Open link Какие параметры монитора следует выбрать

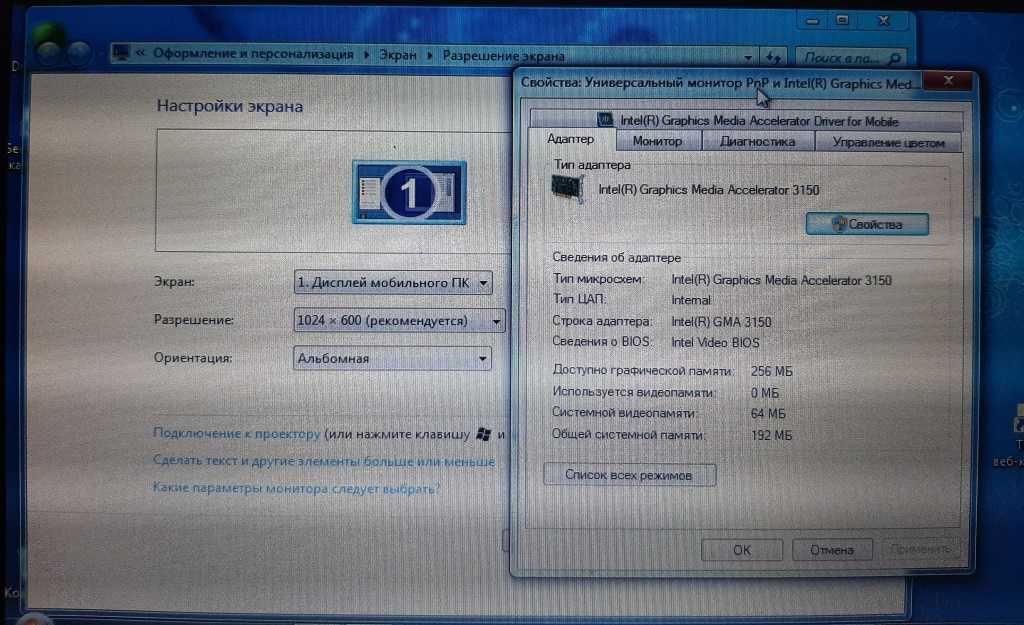[x=296, y=487]
